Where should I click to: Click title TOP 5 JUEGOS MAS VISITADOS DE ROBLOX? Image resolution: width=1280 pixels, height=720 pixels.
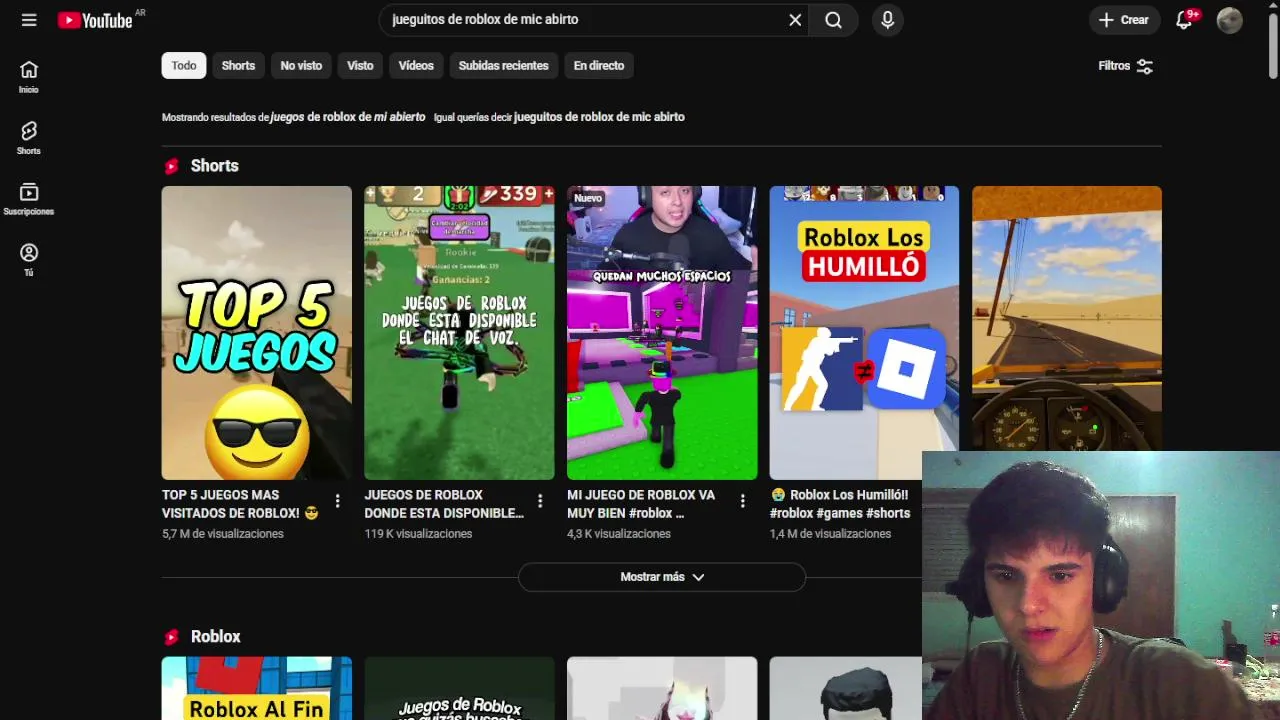(x=240, y=504)
